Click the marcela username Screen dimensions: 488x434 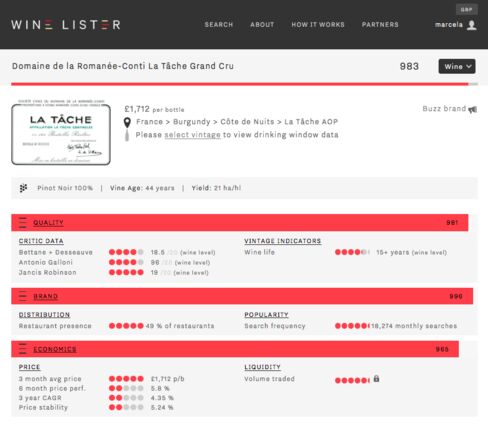tap(449, 25)
